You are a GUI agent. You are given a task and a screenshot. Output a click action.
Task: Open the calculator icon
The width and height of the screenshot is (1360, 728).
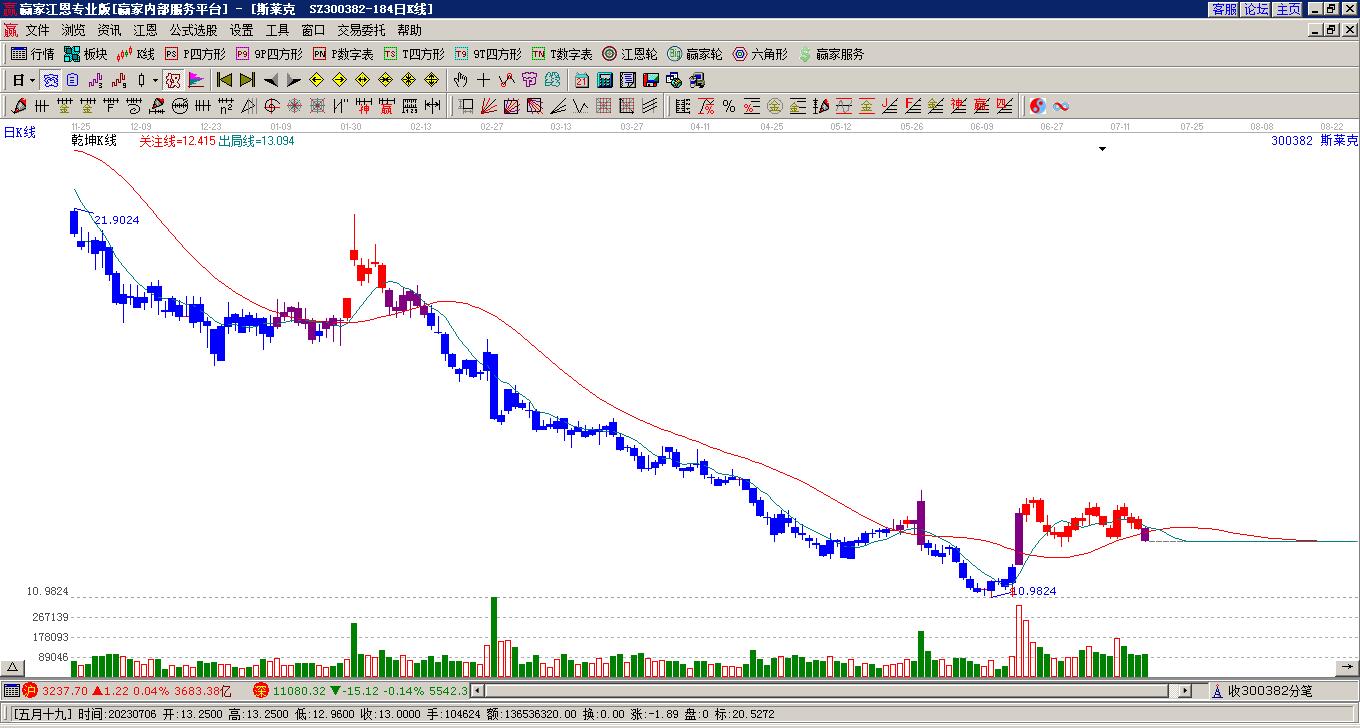point(605,80)
